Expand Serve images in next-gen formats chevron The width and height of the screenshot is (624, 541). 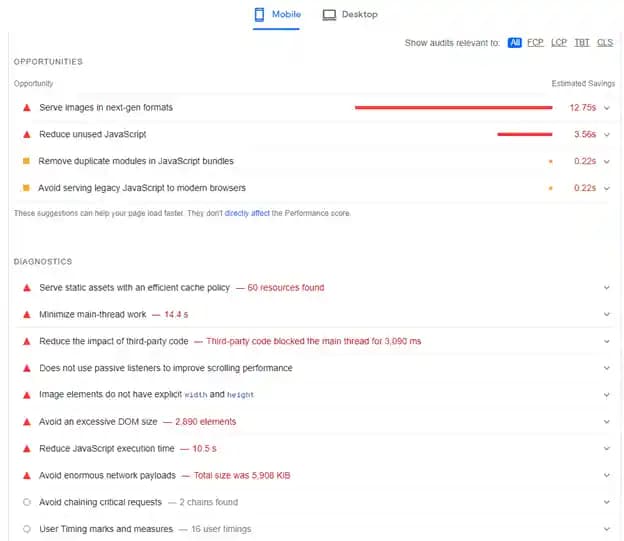pyautogui.click(x=606, y=108)
